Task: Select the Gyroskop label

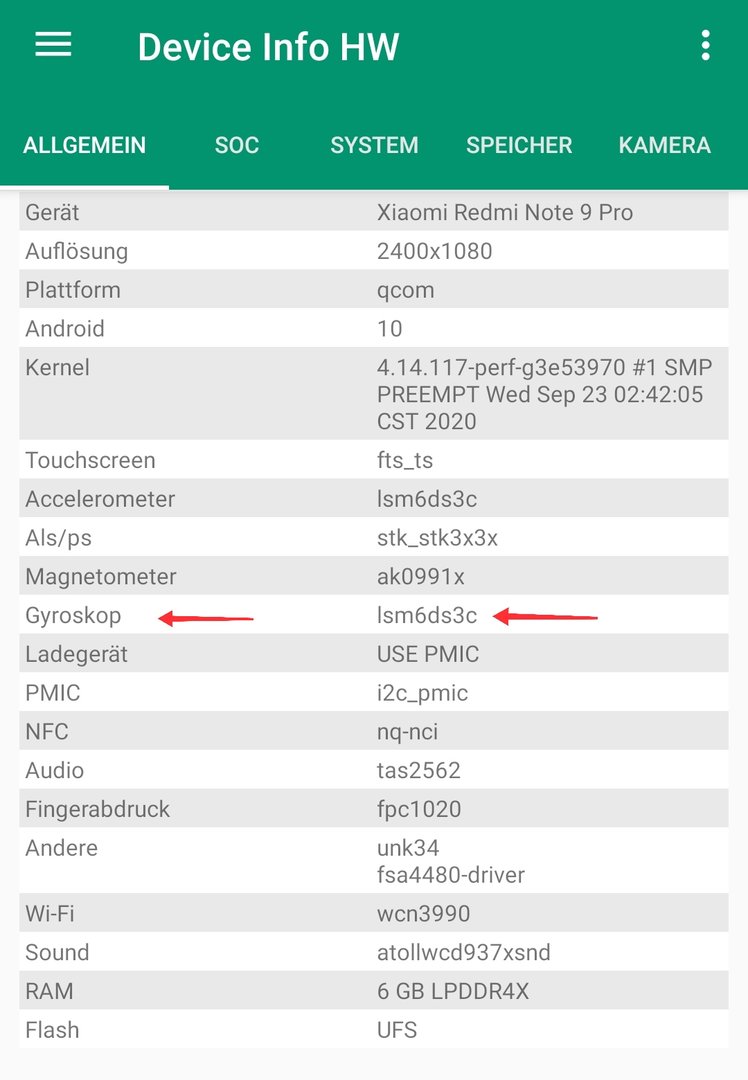Action: point(73,615)
